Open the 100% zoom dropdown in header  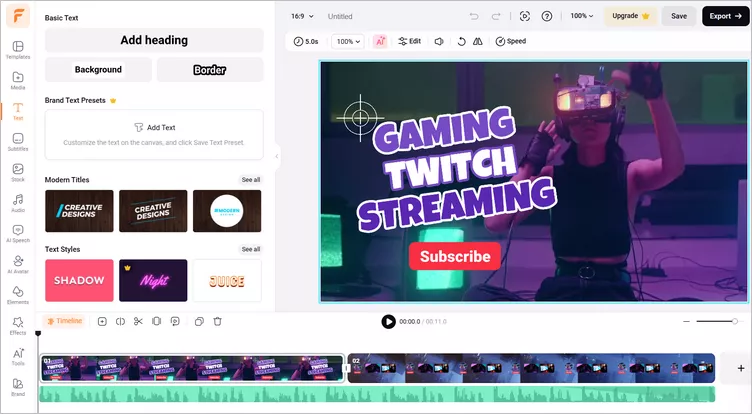582,16
